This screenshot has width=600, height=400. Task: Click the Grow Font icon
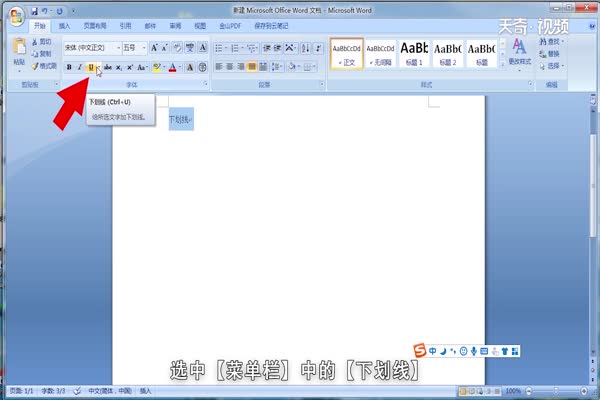(155, 47)
